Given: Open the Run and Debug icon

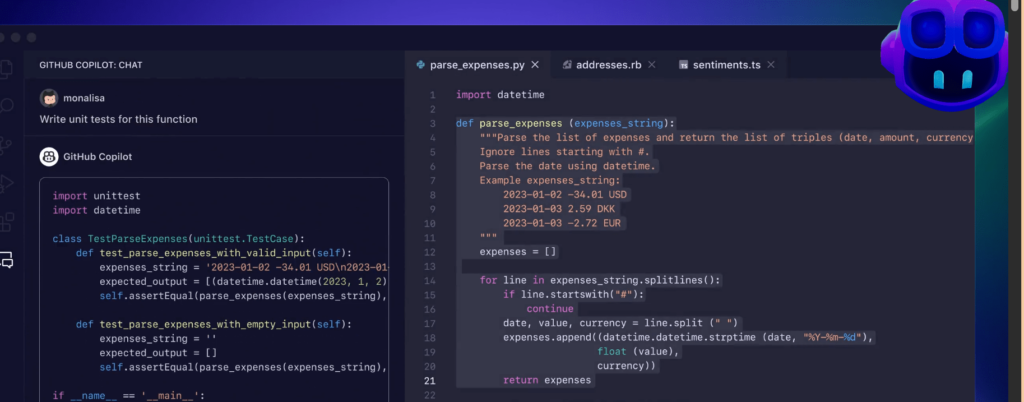Looking at the screenshot, I should pos(5,184).
